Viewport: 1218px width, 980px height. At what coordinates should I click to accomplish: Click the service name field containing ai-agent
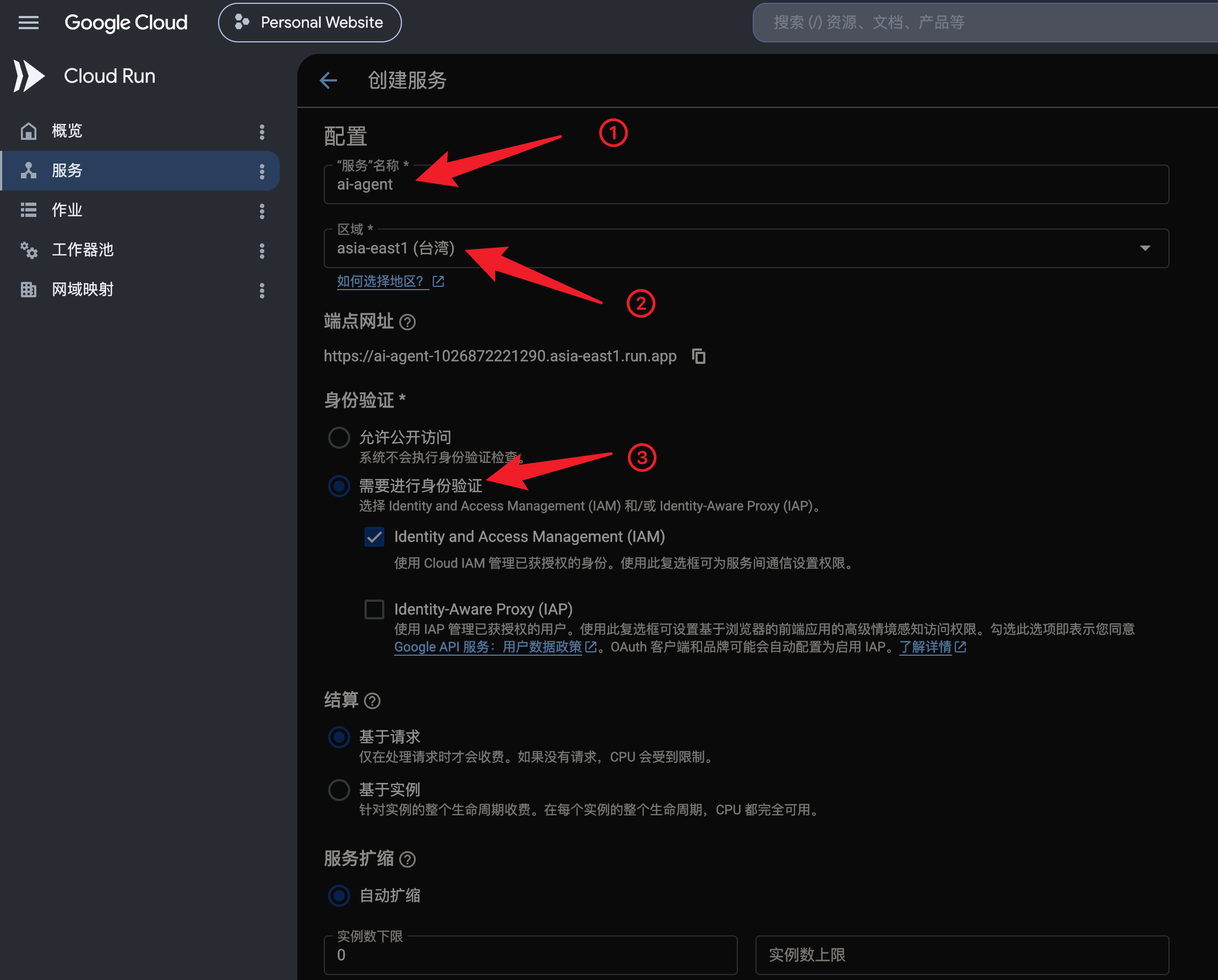[746, 184]
